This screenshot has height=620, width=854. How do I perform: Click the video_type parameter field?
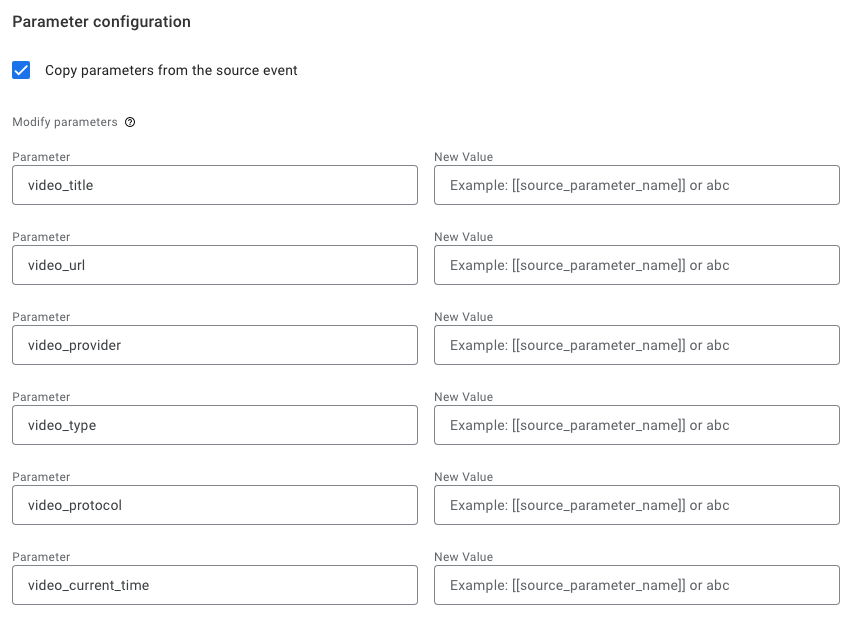click(215, 425)
